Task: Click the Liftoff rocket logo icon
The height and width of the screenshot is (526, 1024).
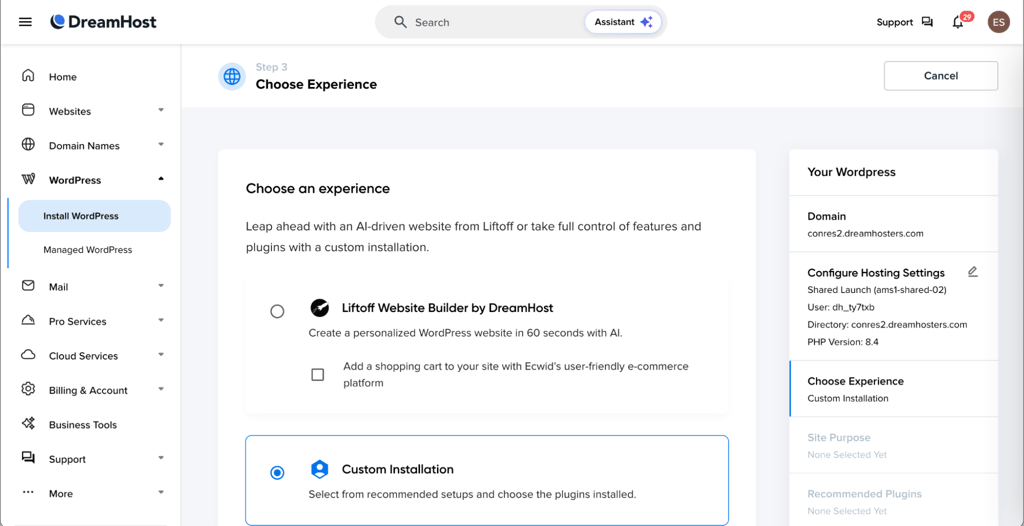Action: (x=319, y=308)
